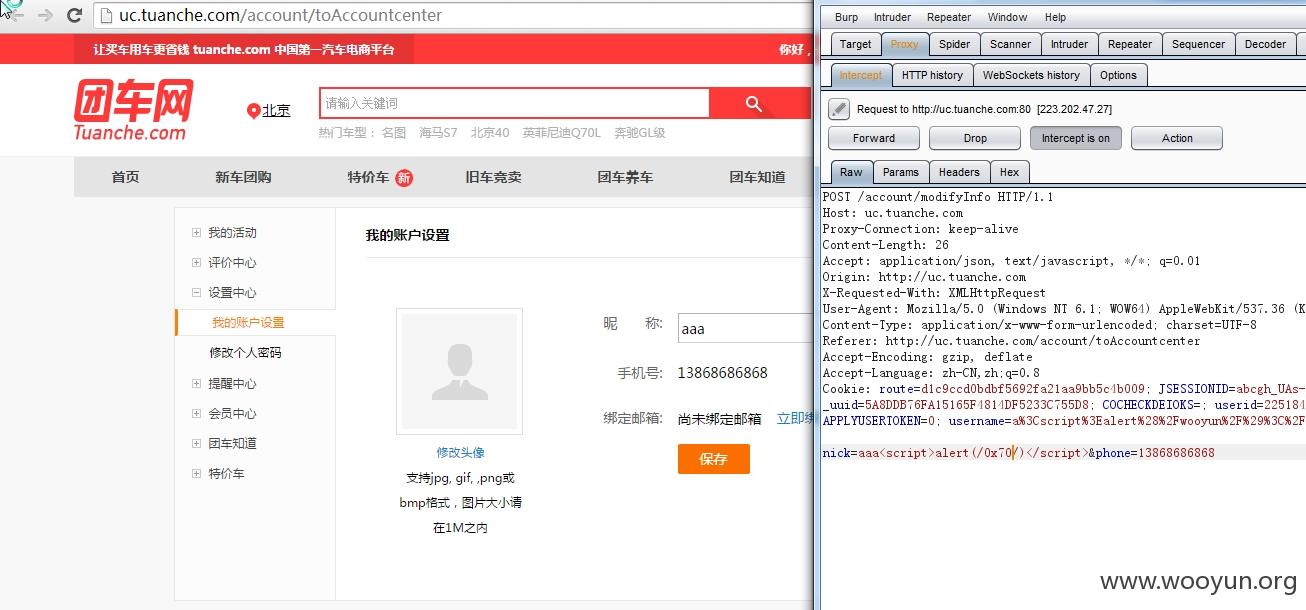Open 团车知道 in navigation bar

click(x=757, y=177)
